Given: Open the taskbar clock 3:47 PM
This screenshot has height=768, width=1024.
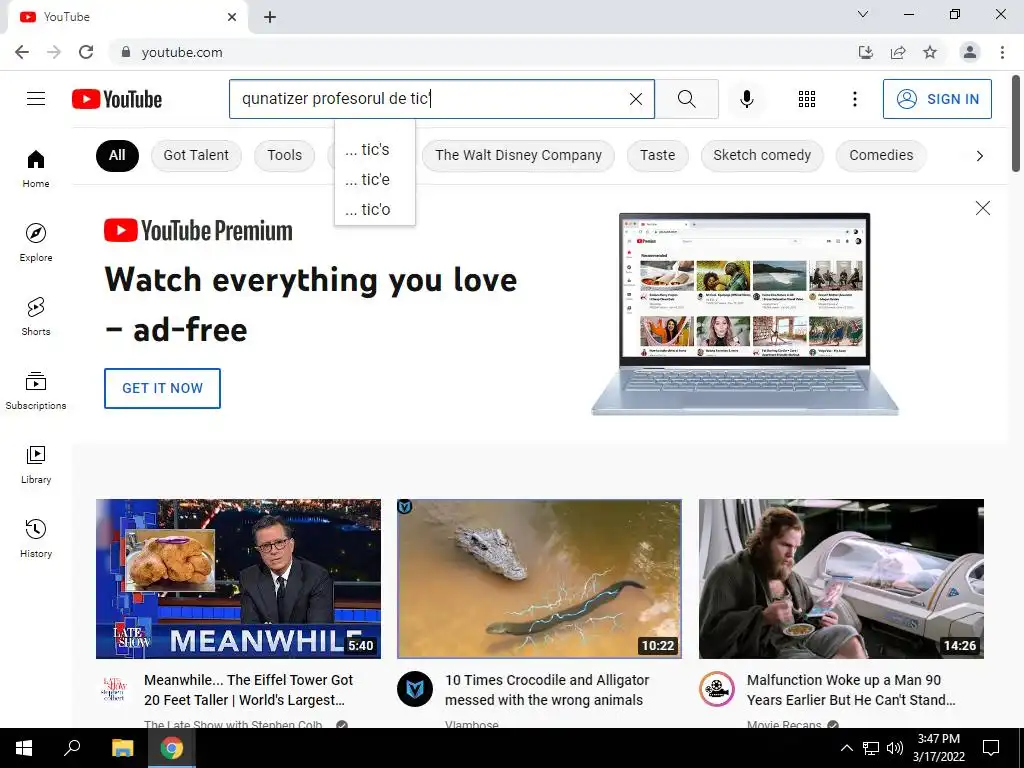Looking at the screenshot, I should [x=938, y=748].
